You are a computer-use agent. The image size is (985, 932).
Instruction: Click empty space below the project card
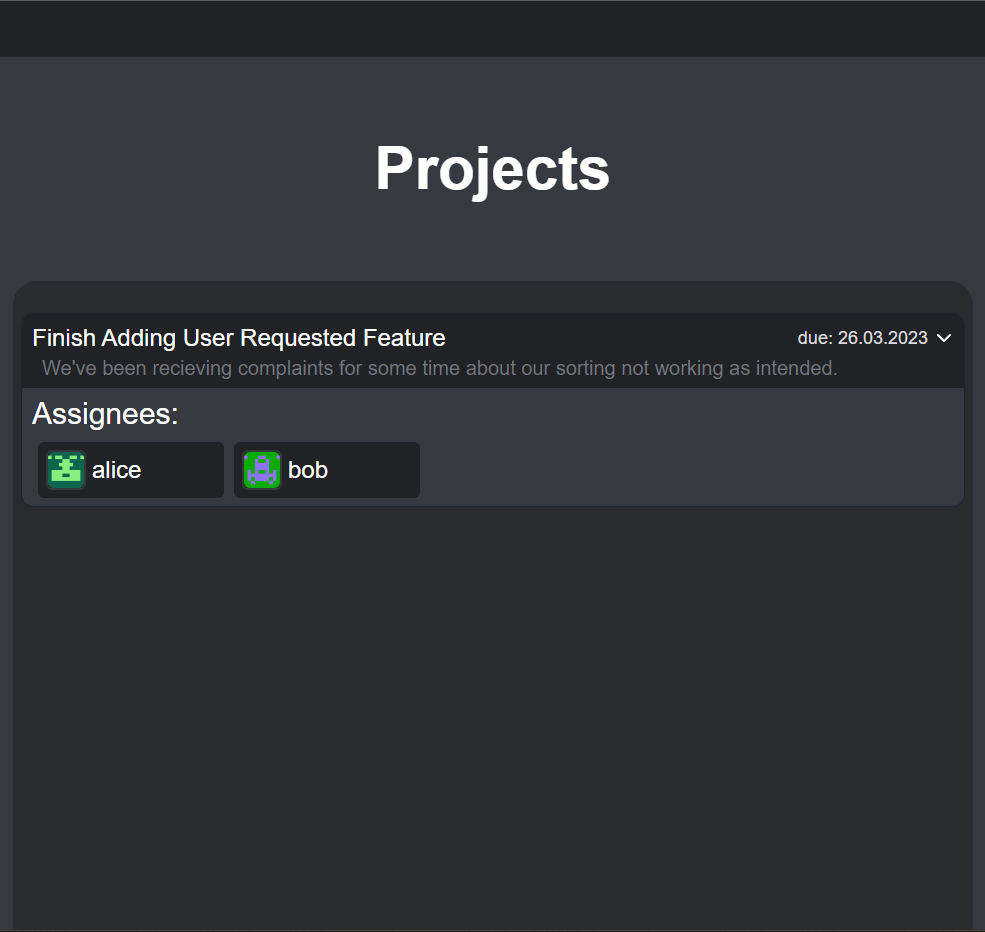pyautogui.click(x=492, y=700)
